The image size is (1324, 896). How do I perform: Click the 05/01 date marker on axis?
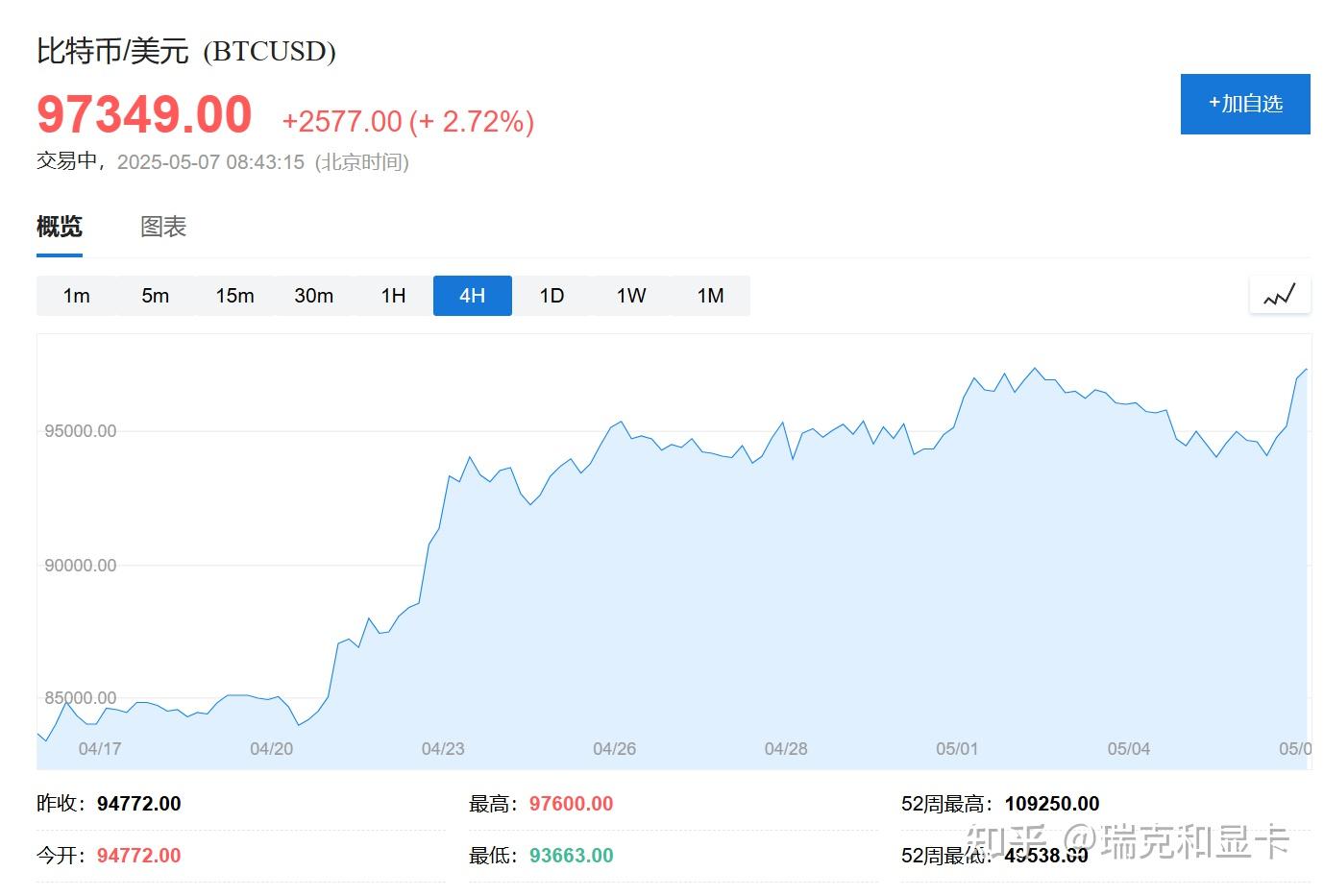[x=957, y=749]
